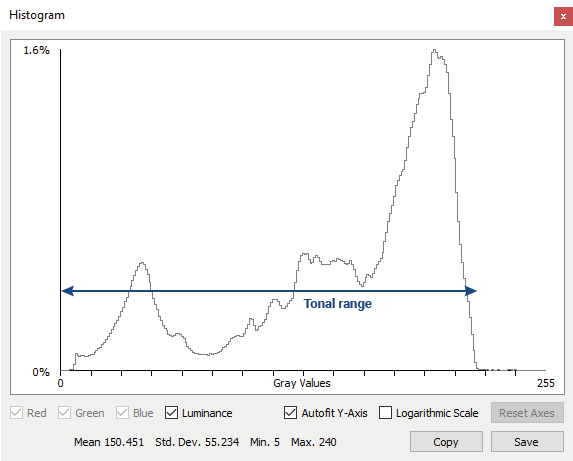Uncheck the Luminance checkbox

tap(171, 413)
